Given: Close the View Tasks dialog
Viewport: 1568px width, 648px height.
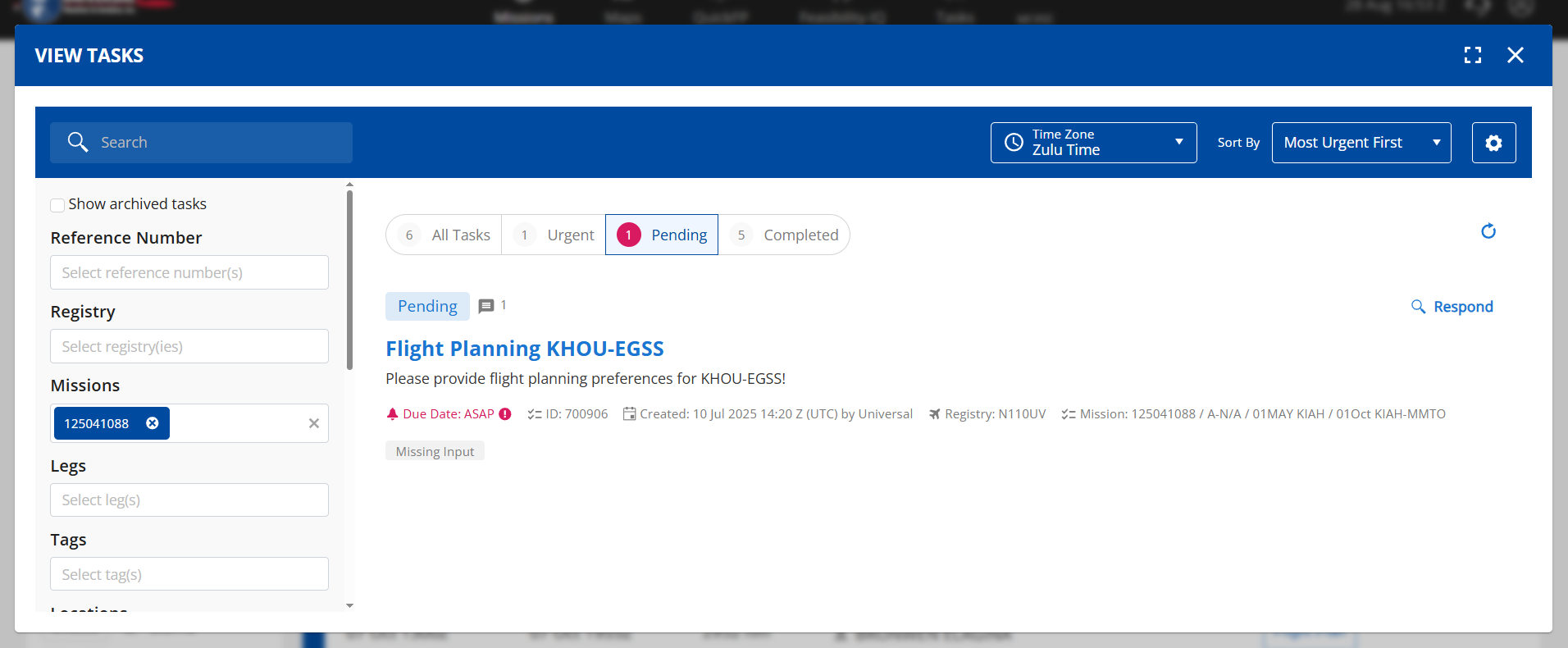Looking at the screenshot, I should (1516, 55).
